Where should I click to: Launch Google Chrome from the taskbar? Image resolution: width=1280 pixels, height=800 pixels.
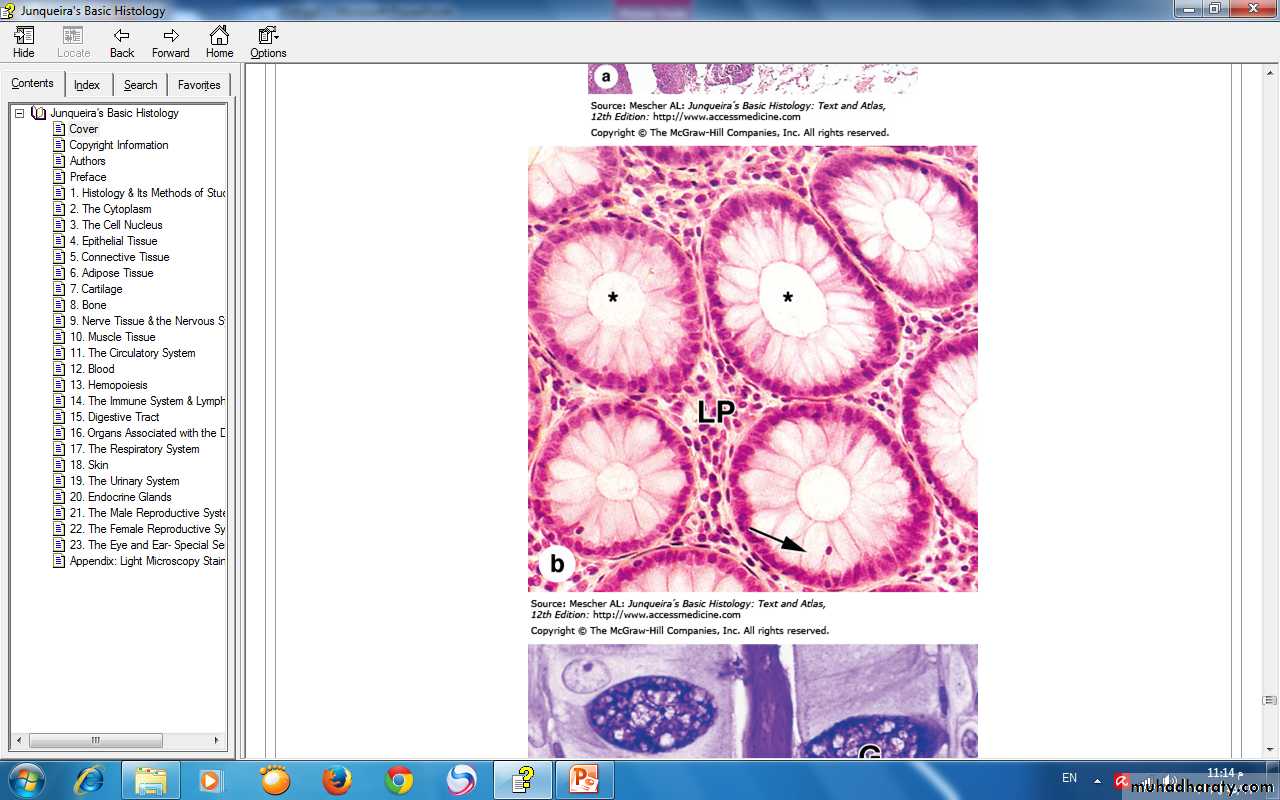coord(399,780)
